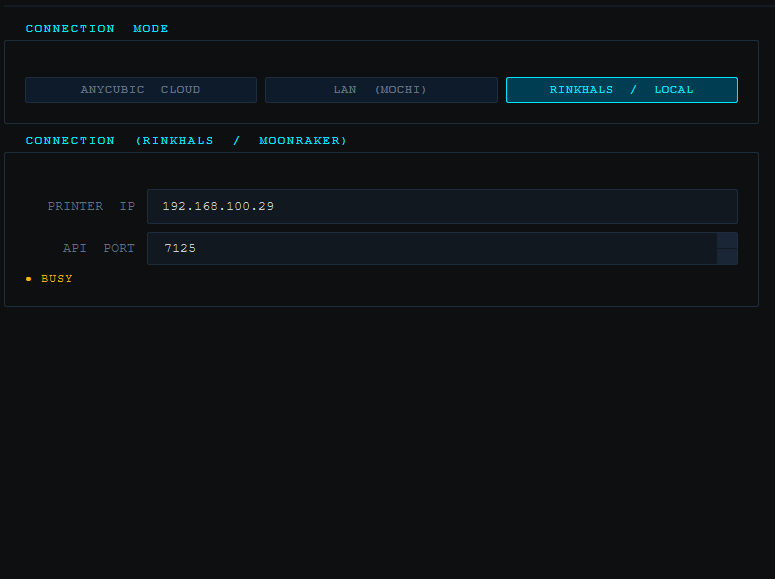
Task: Choose the Rinkhals / Local mode
Action: click(x=621, y=90)
